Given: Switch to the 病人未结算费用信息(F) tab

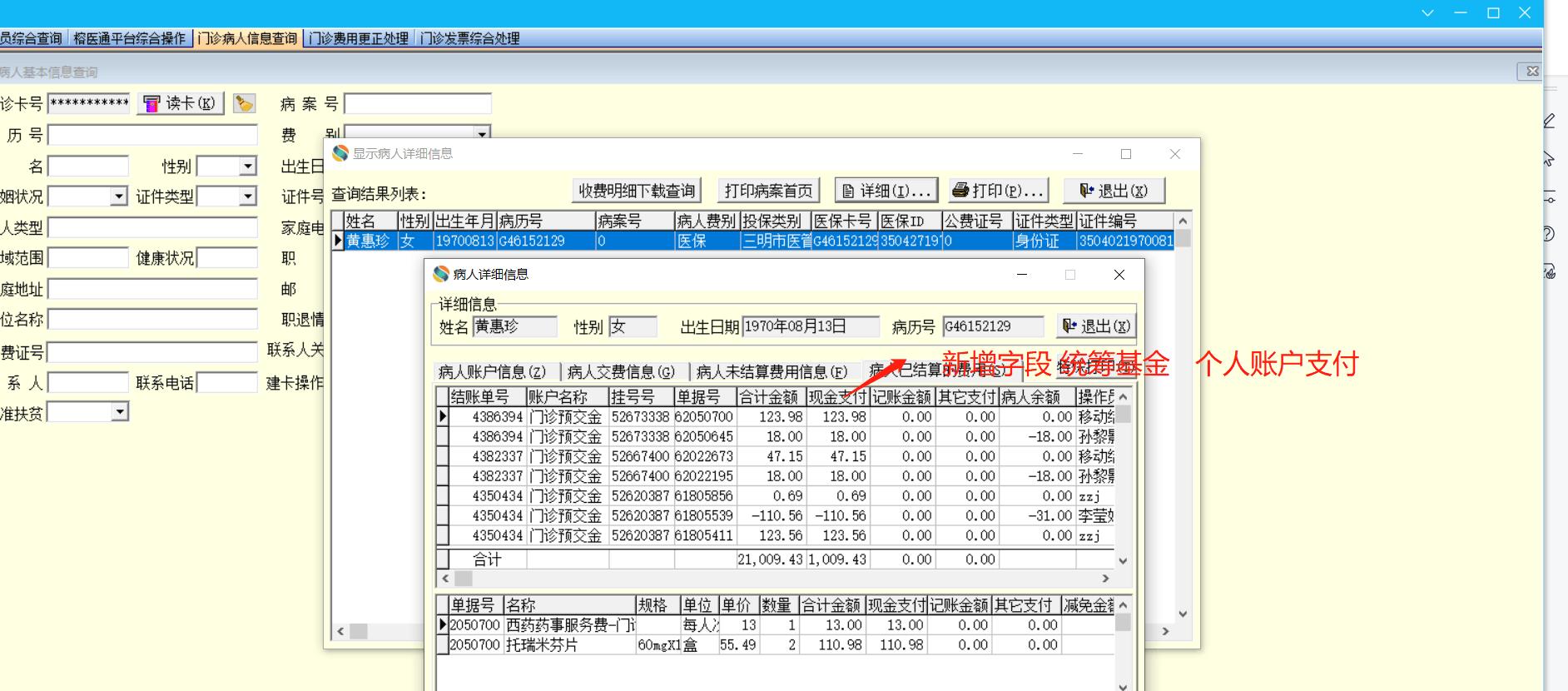Looking at the screenshot, I should [x=772, y=371].
